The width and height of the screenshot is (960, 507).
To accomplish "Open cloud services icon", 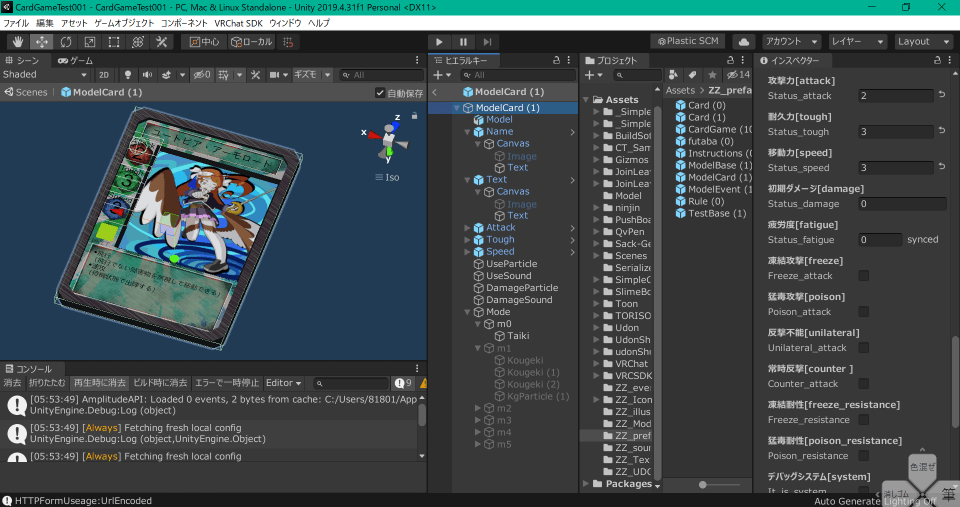I will coord(743,42).
